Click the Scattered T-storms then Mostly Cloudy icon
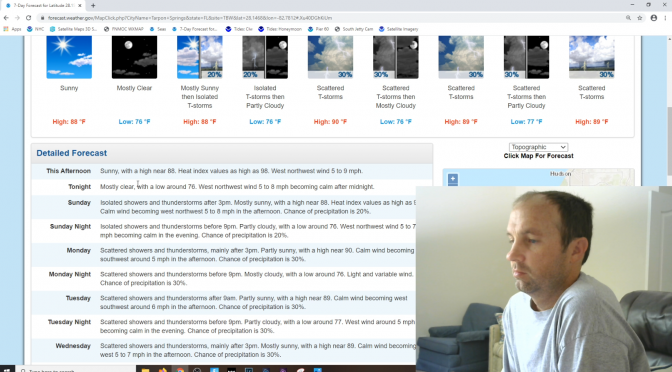Viewport: 672px width, 372px height. (x=396, y=57)
